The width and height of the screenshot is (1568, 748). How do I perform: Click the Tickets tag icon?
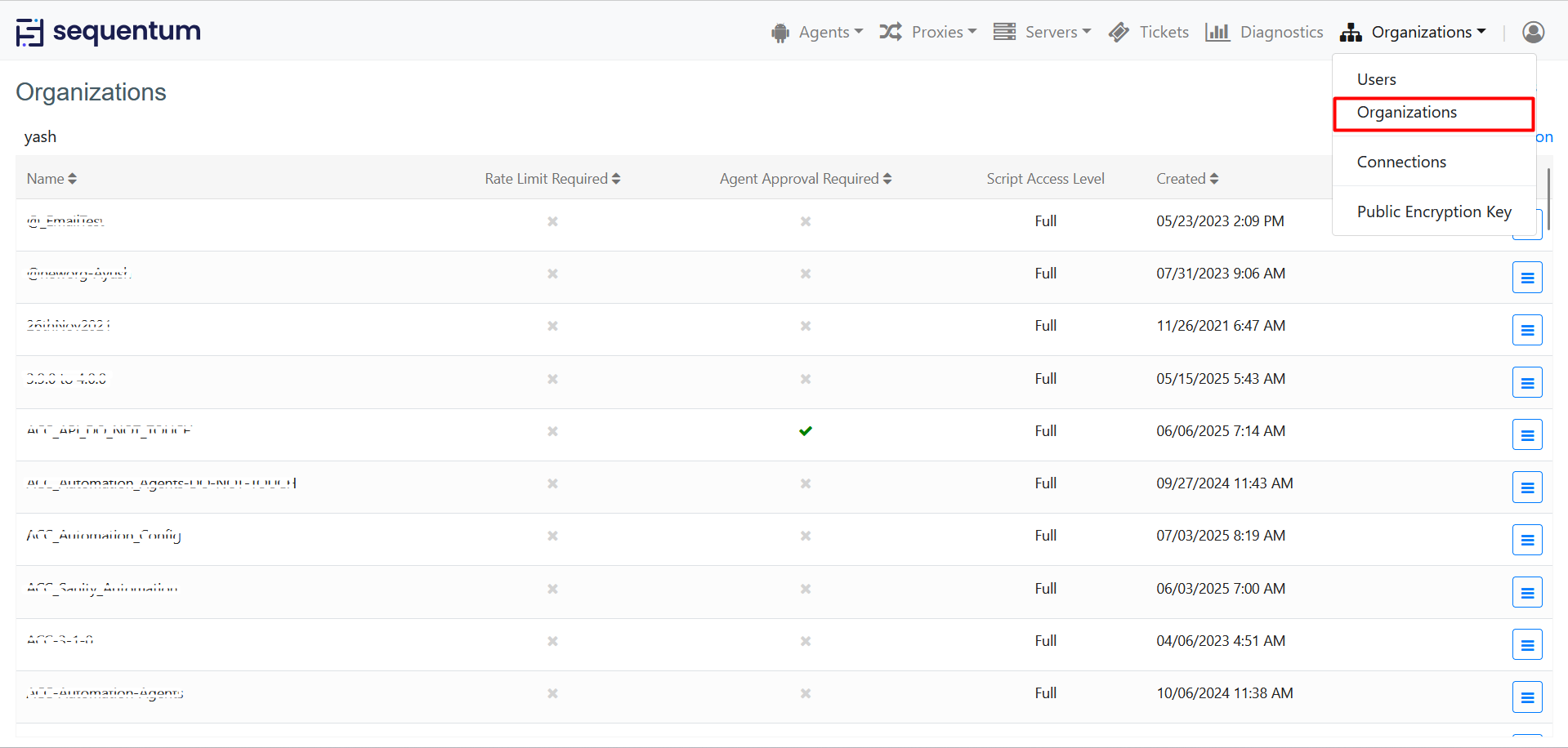pyautogui.click(x=1119, y=32)
